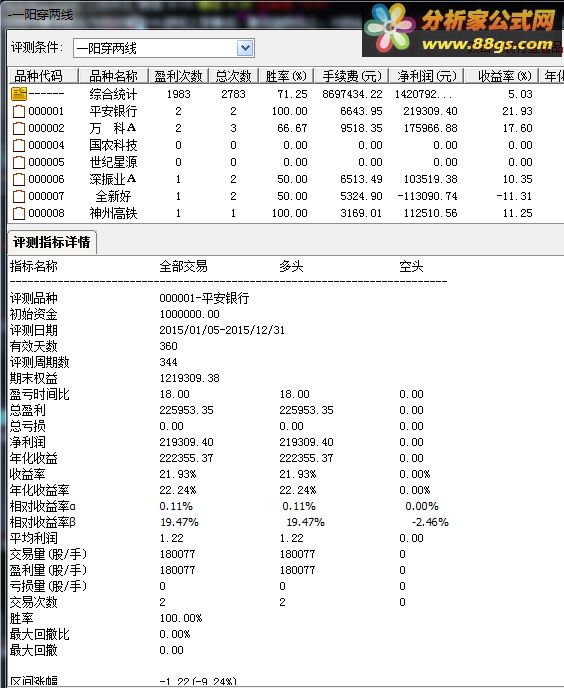Click the 空头 column heading
Viewport: 564px width, 688px height.
click(411, 266)
